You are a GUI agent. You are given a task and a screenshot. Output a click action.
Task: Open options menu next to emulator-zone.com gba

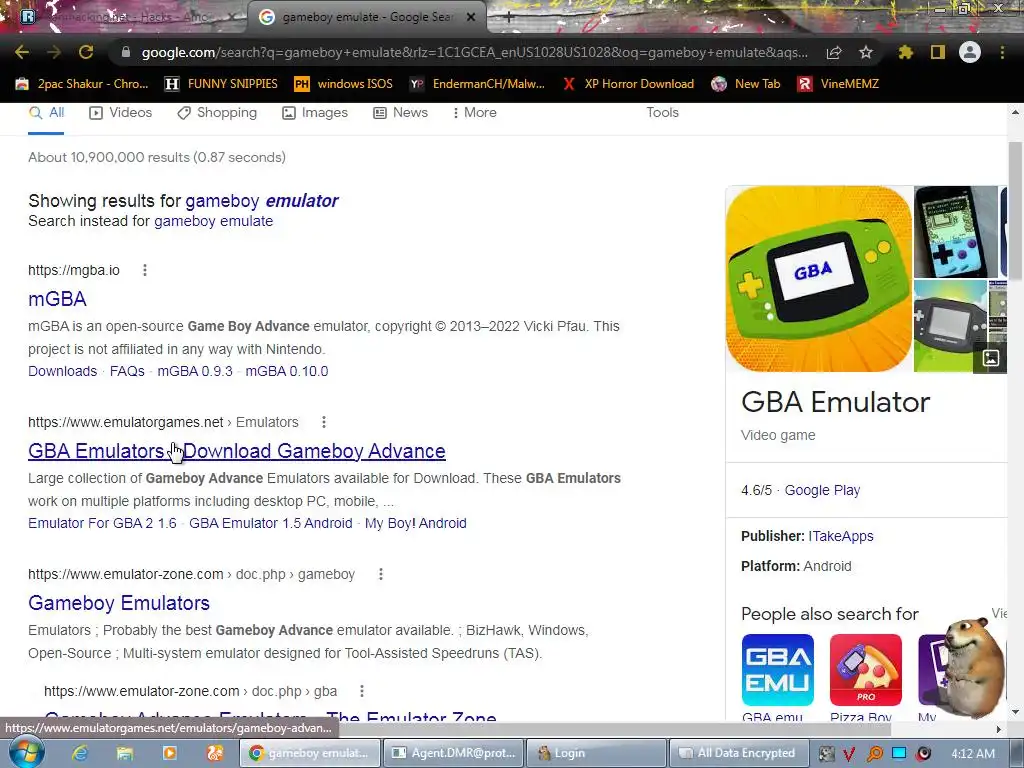(x=362, y=691)
